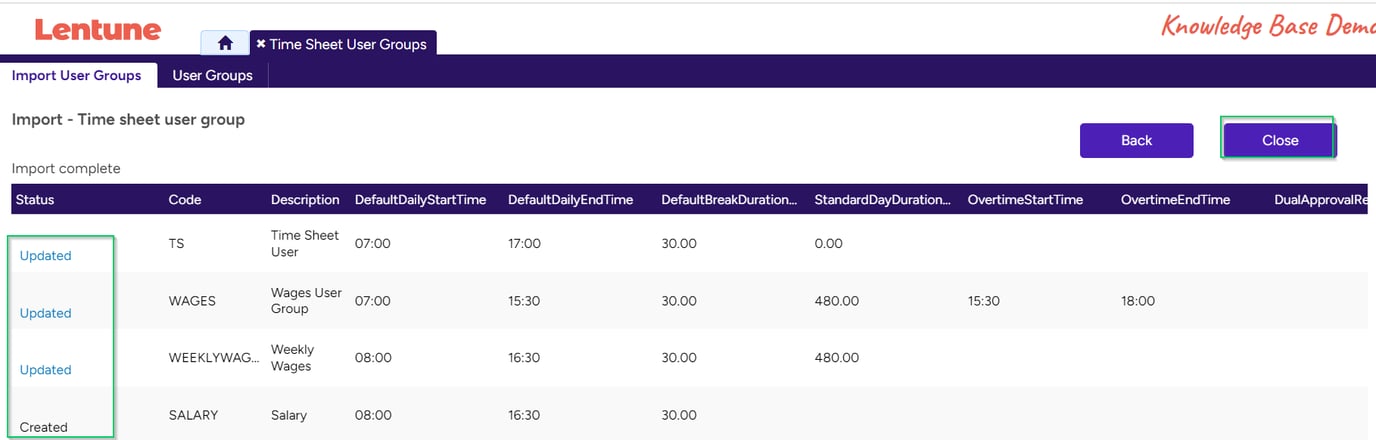Open Updated status link for WAGES row

(45, 313)
